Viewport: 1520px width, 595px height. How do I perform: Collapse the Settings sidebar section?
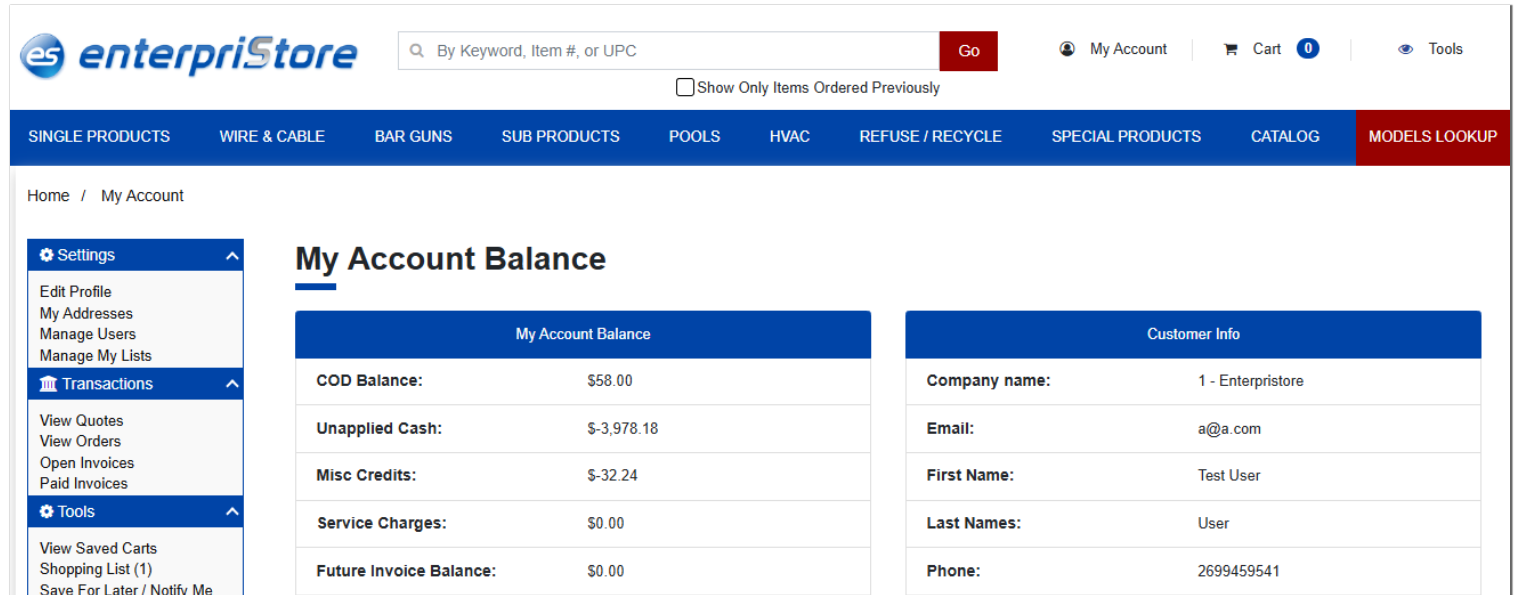[232, 256]
